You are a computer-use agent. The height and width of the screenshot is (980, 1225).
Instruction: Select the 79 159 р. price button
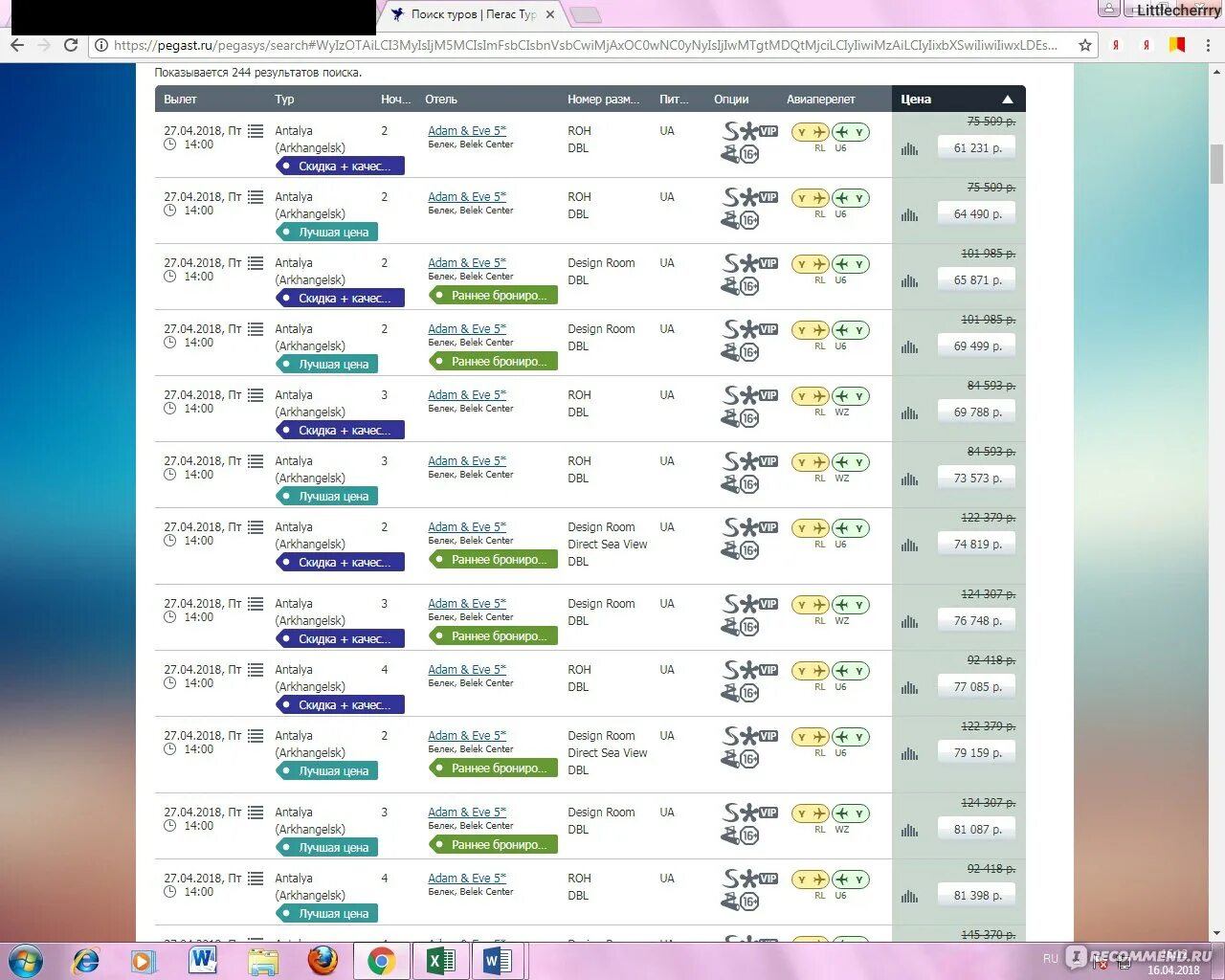[976, 753]
